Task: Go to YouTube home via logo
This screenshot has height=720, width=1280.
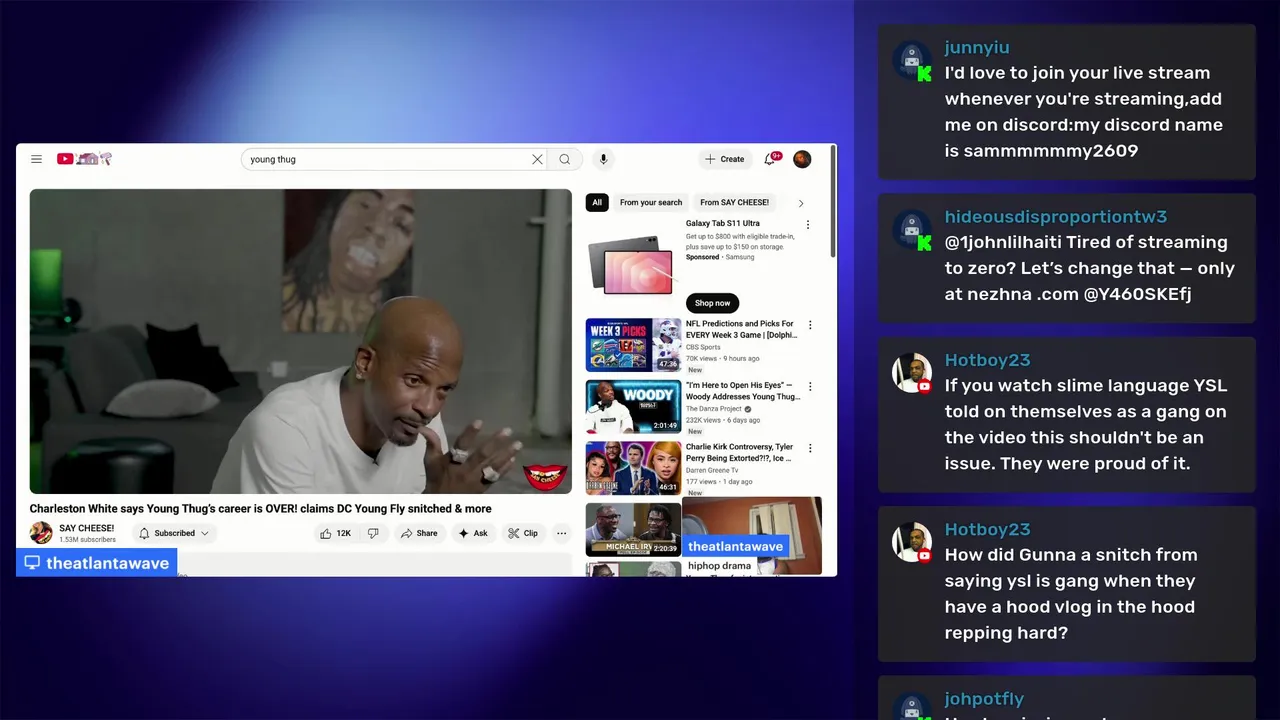Action: 84,159
